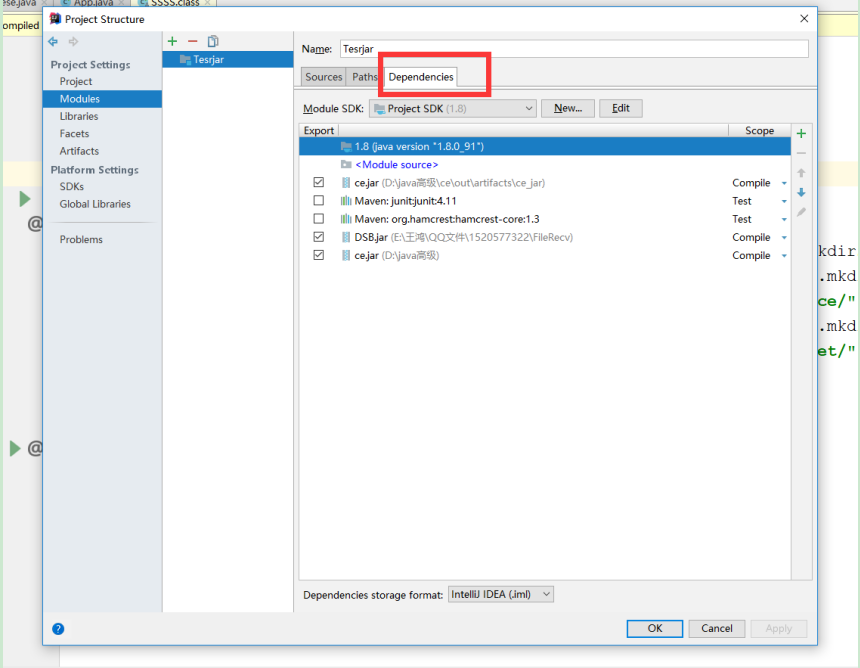
Task: Move dependency down with blue arrow
Action: coord(801,193)
